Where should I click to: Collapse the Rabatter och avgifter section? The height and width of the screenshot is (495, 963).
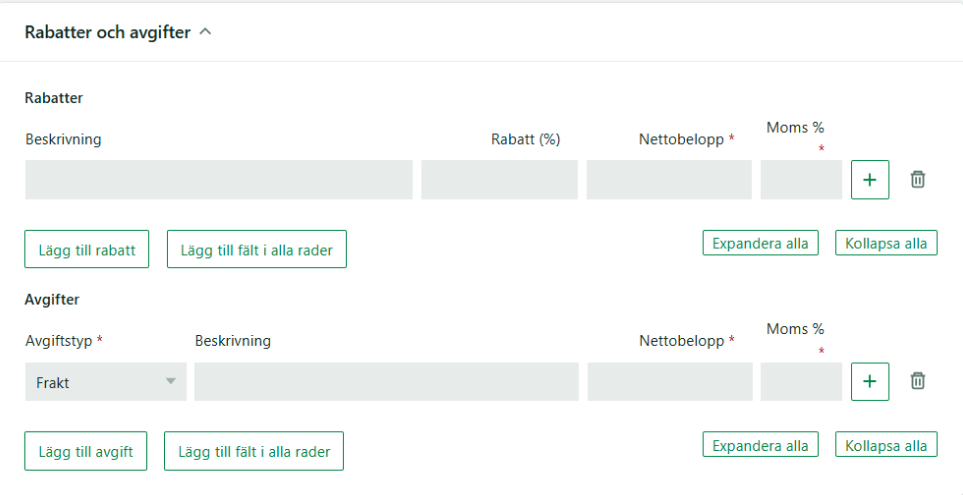pyautogui.click(x=206, y=32)
